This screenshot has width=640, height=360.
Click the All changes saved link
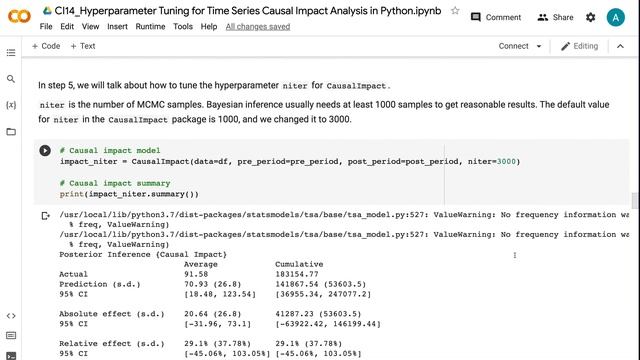tap(258, 27)
